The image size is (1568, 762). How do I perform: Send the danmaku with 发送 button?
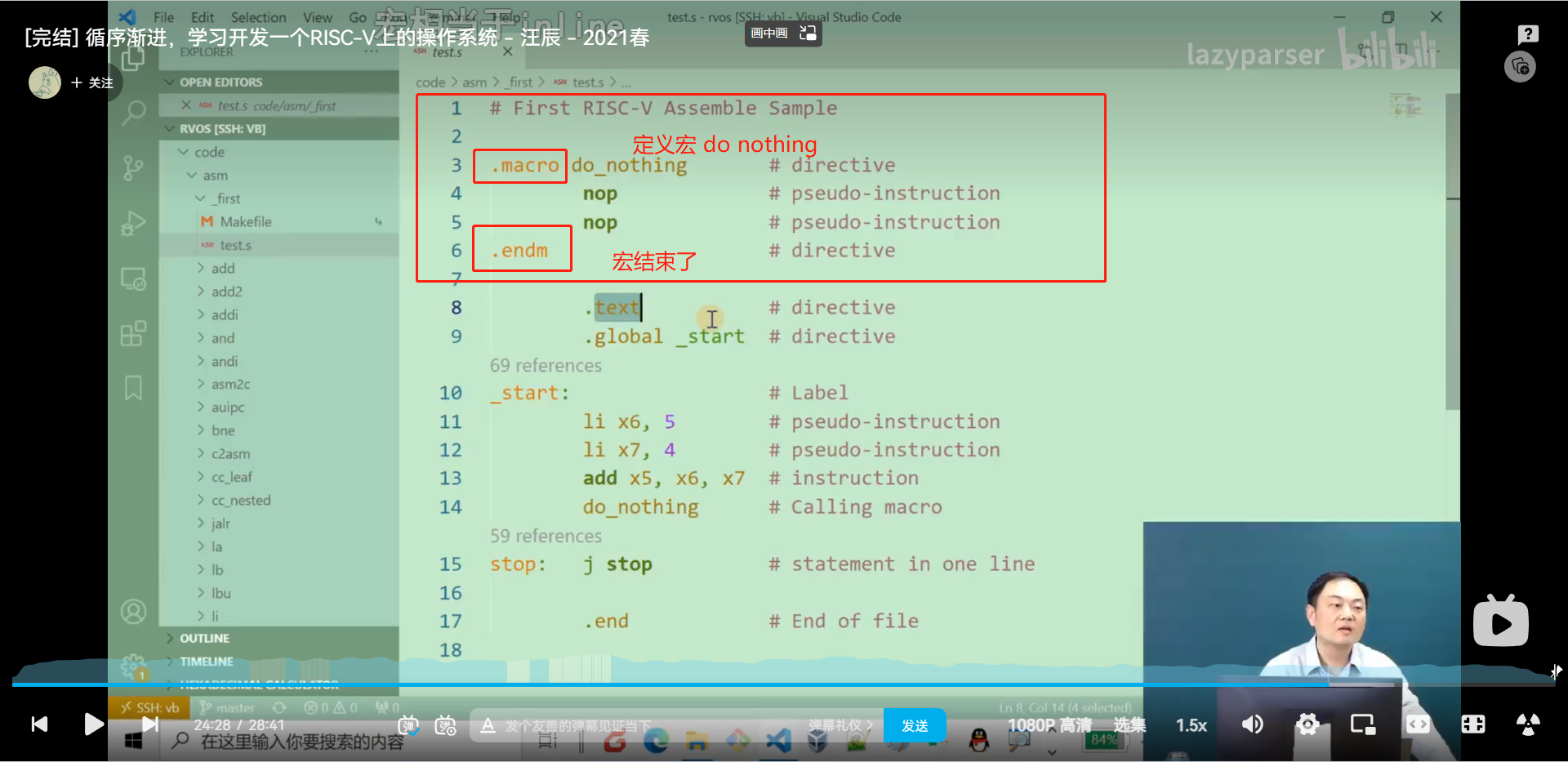coord(915,725)
